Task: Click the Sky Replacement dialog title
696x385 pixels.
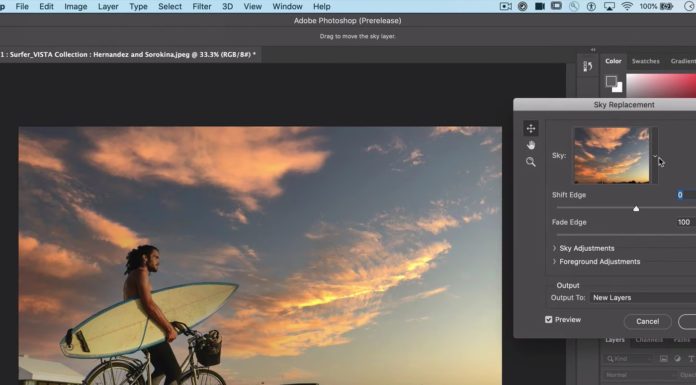Action: pos(624,105)
